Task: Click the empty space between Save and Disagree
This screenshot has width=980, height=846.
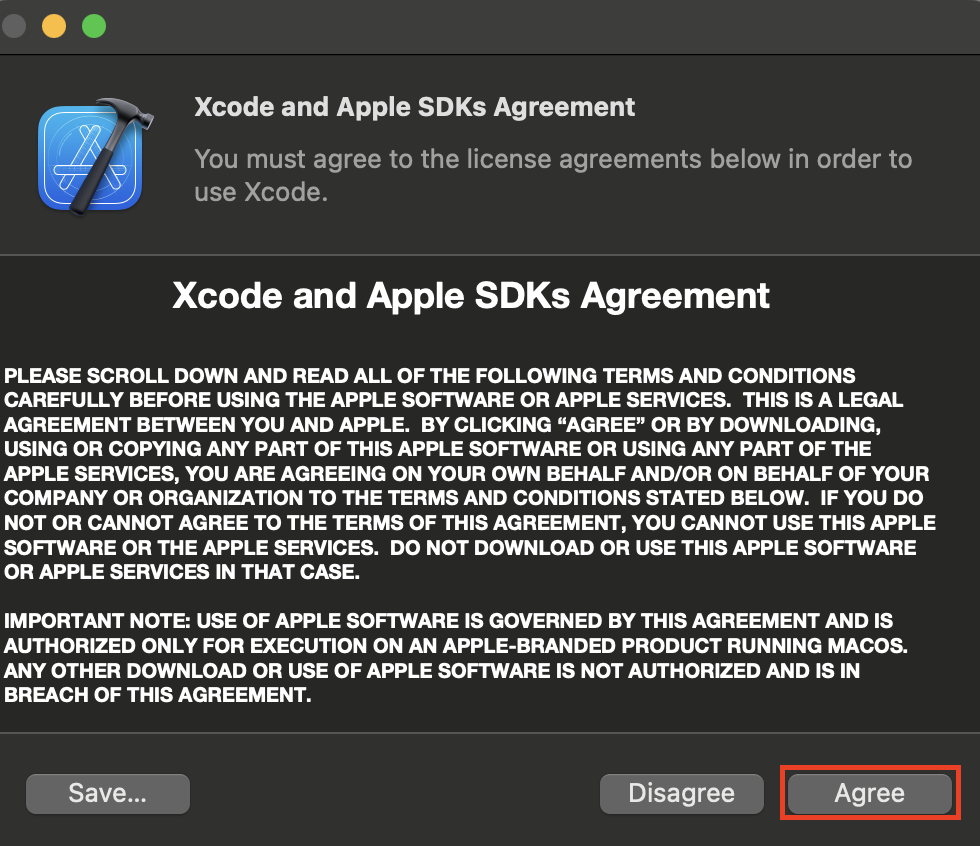Action: coord(394,794)
